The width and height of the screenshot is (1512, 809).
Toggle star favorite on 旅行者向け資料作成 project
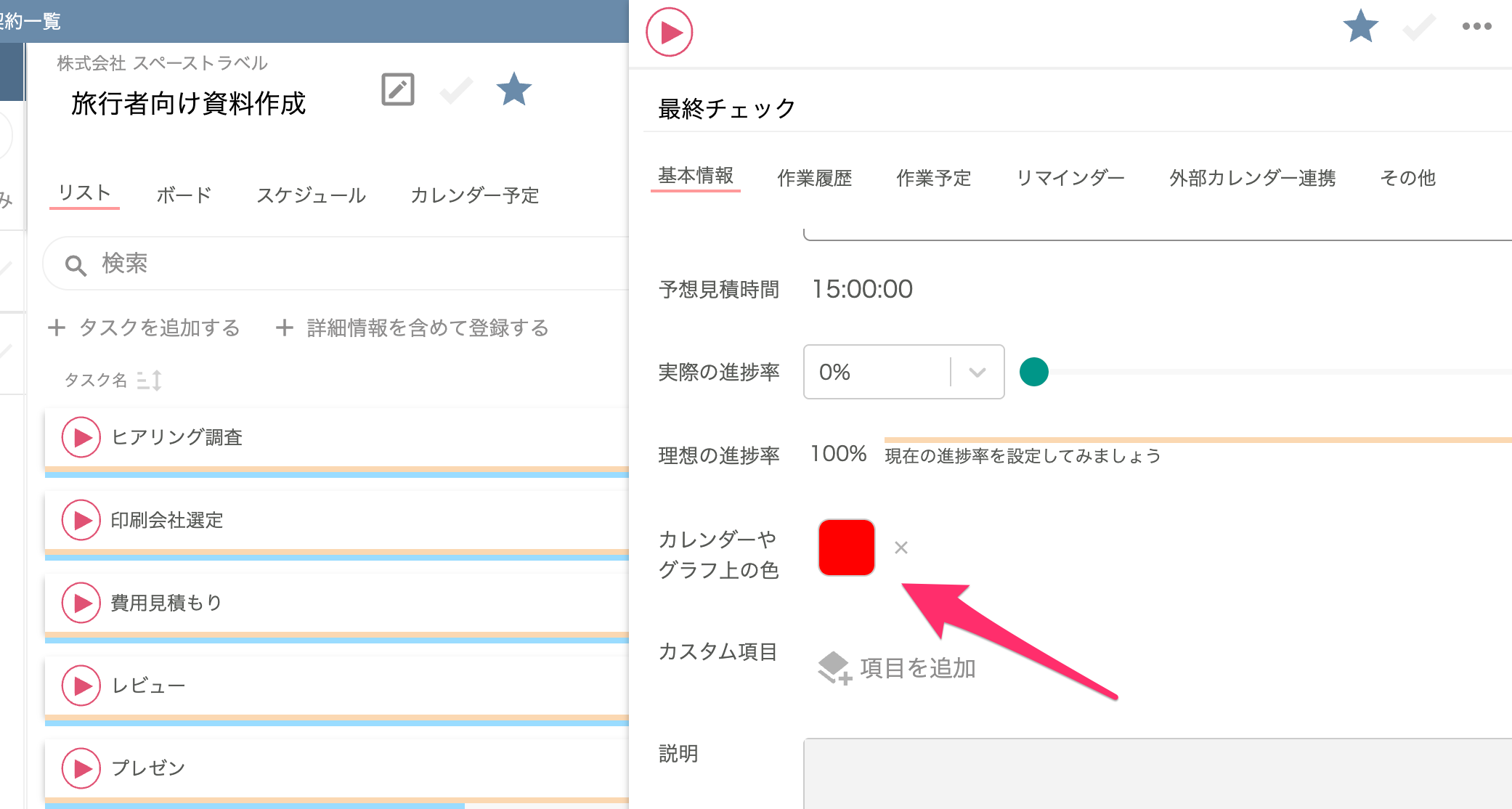(x=514, y=89)
